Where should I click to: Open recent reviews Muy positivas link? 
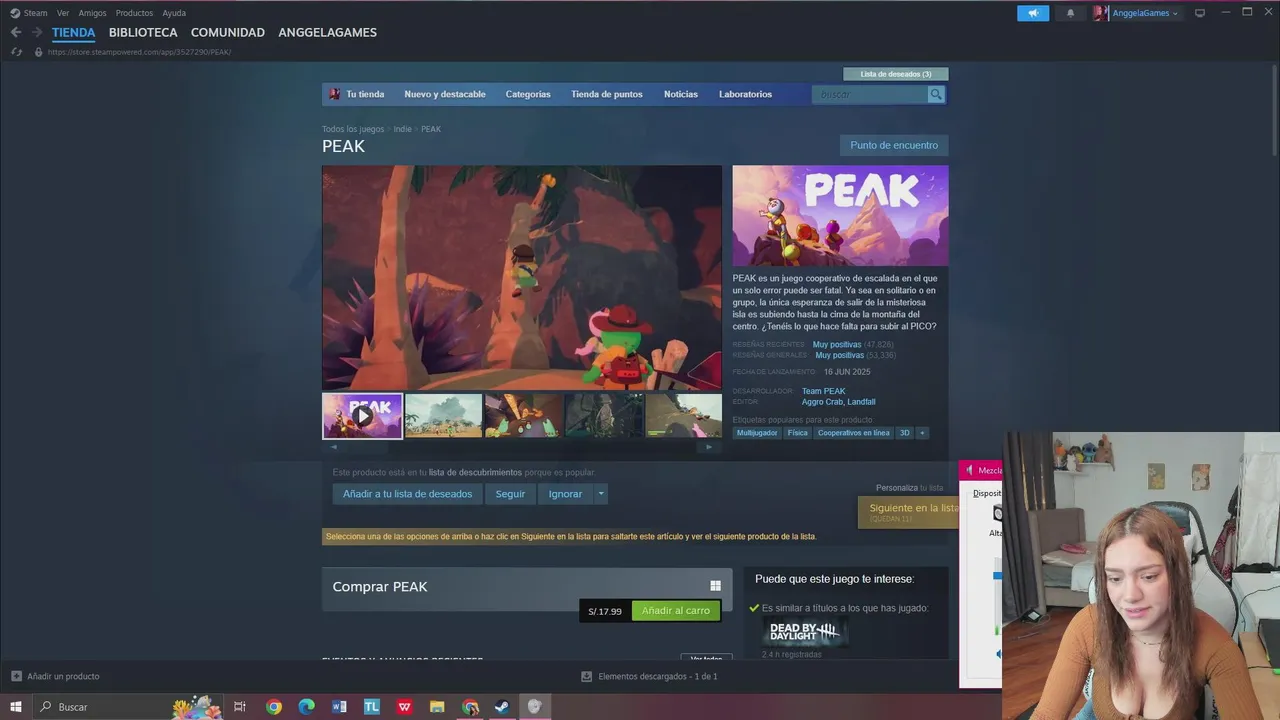coord(837,344)
